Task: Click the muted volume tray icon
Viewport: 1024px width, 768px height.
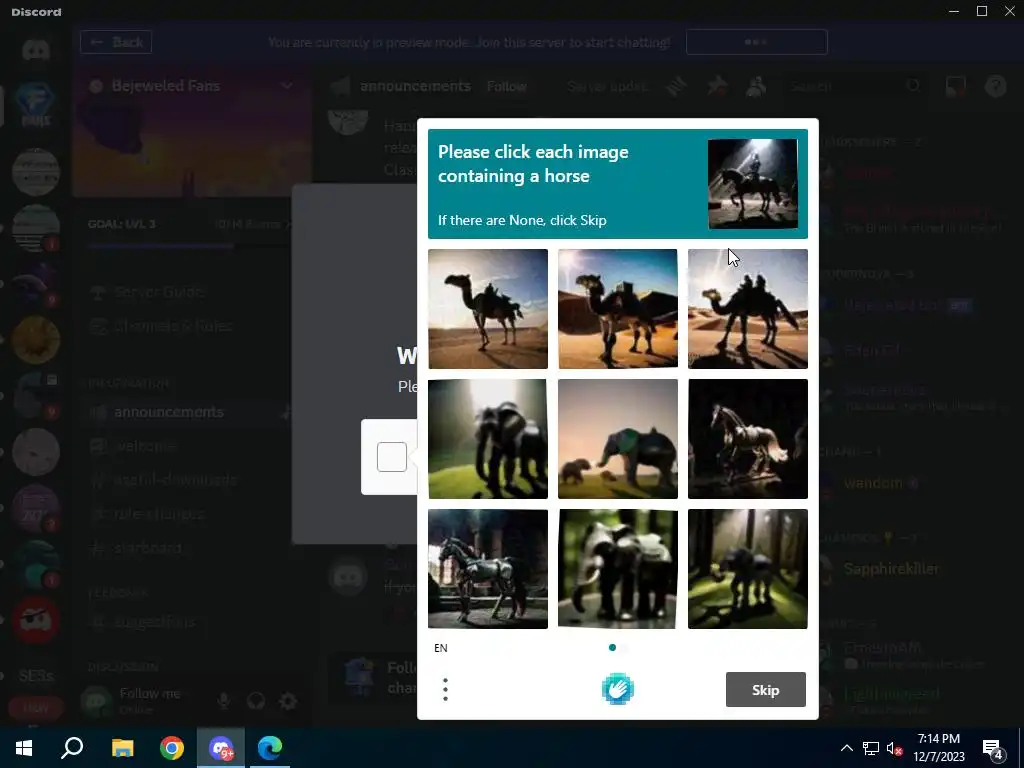Action: (x=895, y=748)
